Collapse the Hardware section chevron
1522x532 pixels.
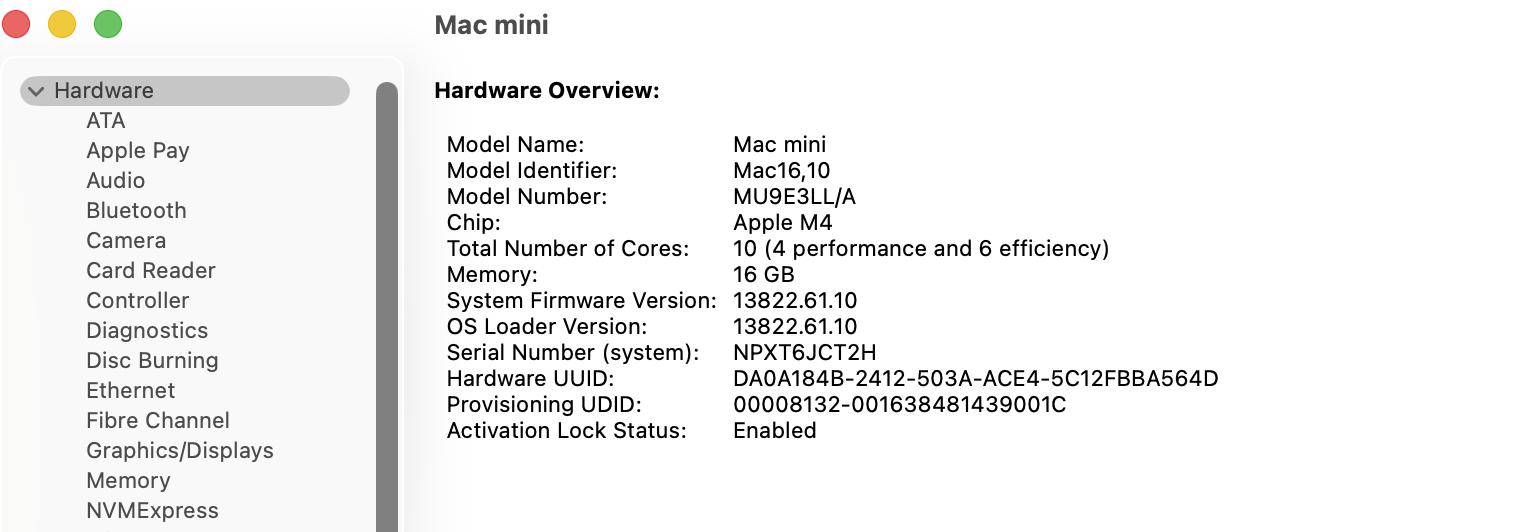[x=37, y=91]
